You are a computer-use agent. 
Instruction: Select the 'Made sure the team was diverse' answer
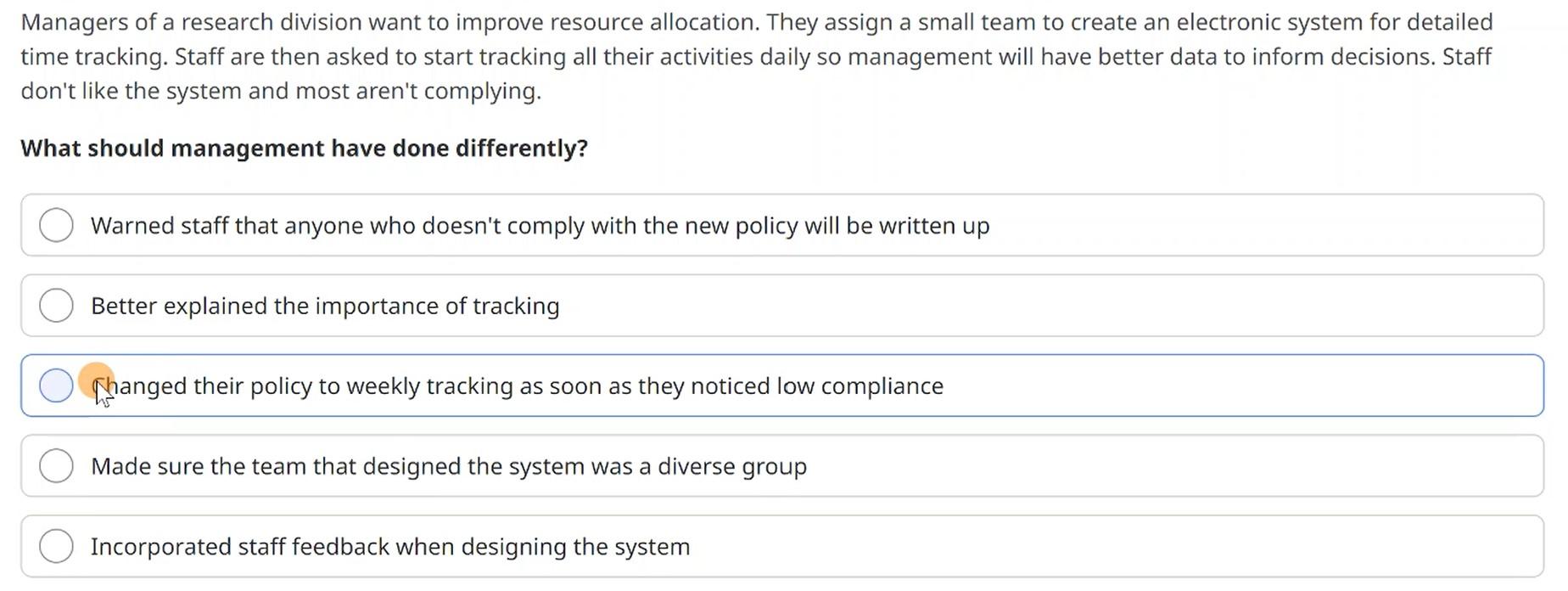point(56,465)
